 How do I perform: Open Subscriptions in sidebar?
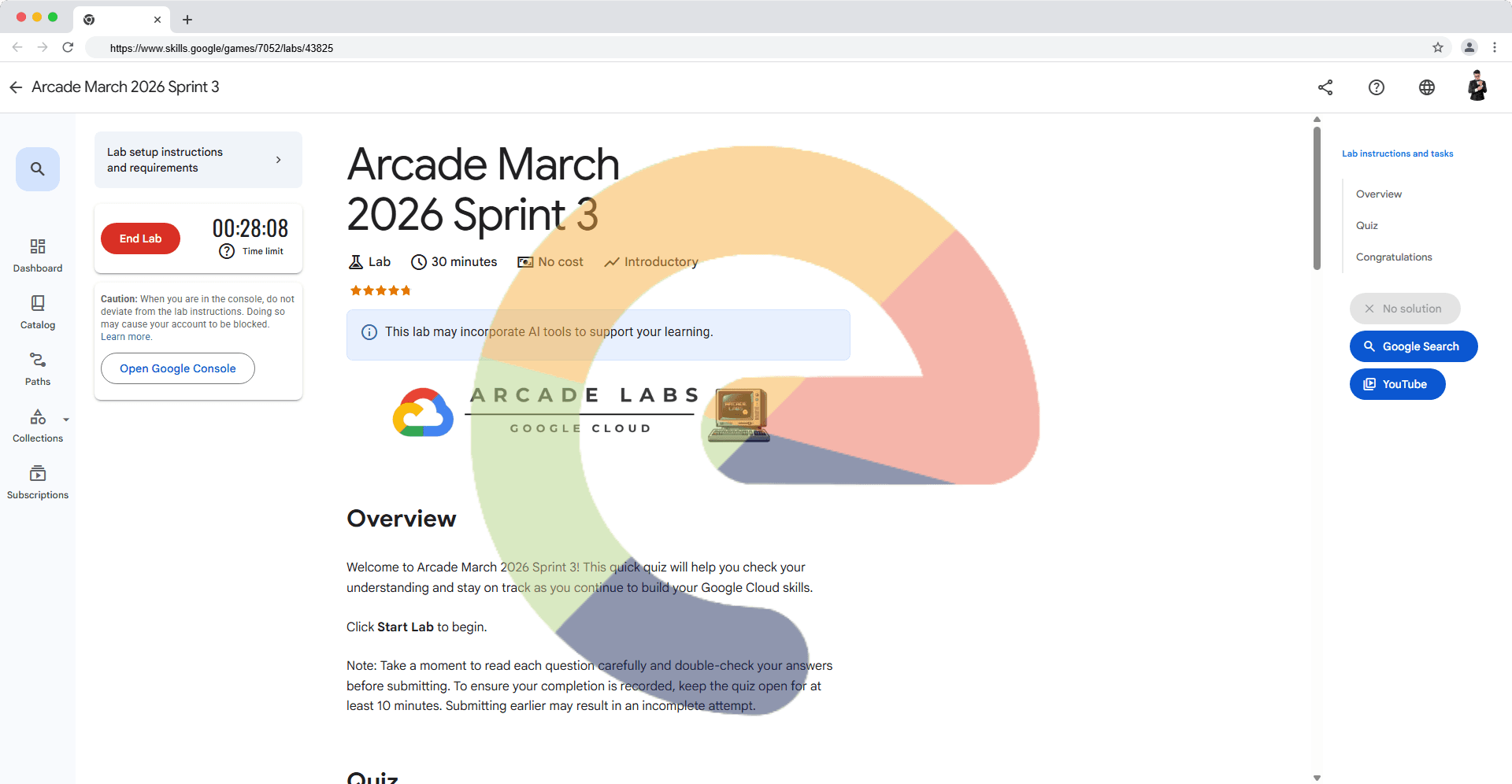38,483
